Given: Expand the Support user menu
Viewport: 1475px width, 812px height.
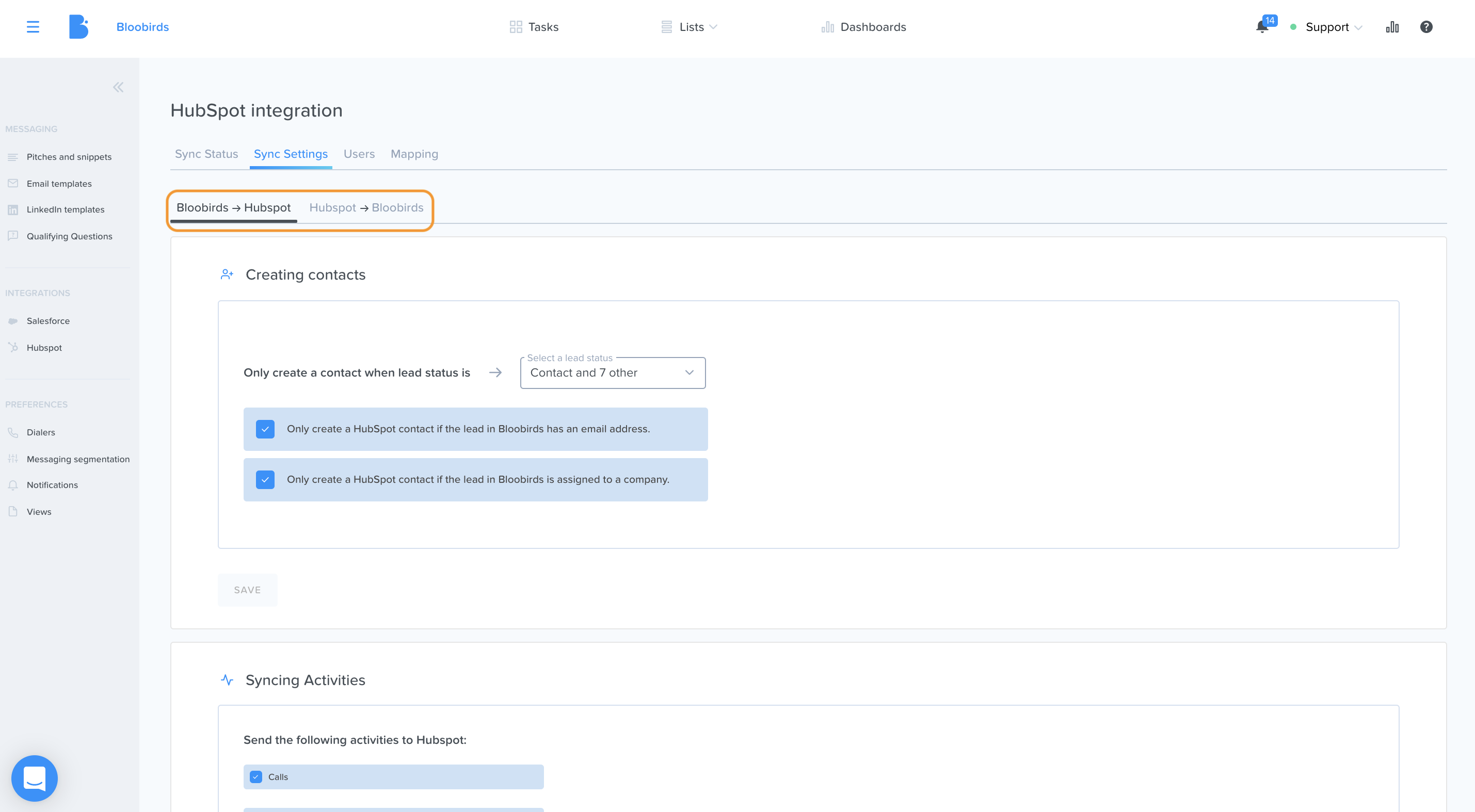Looking at the screenshot, I should click(1334, 27).
